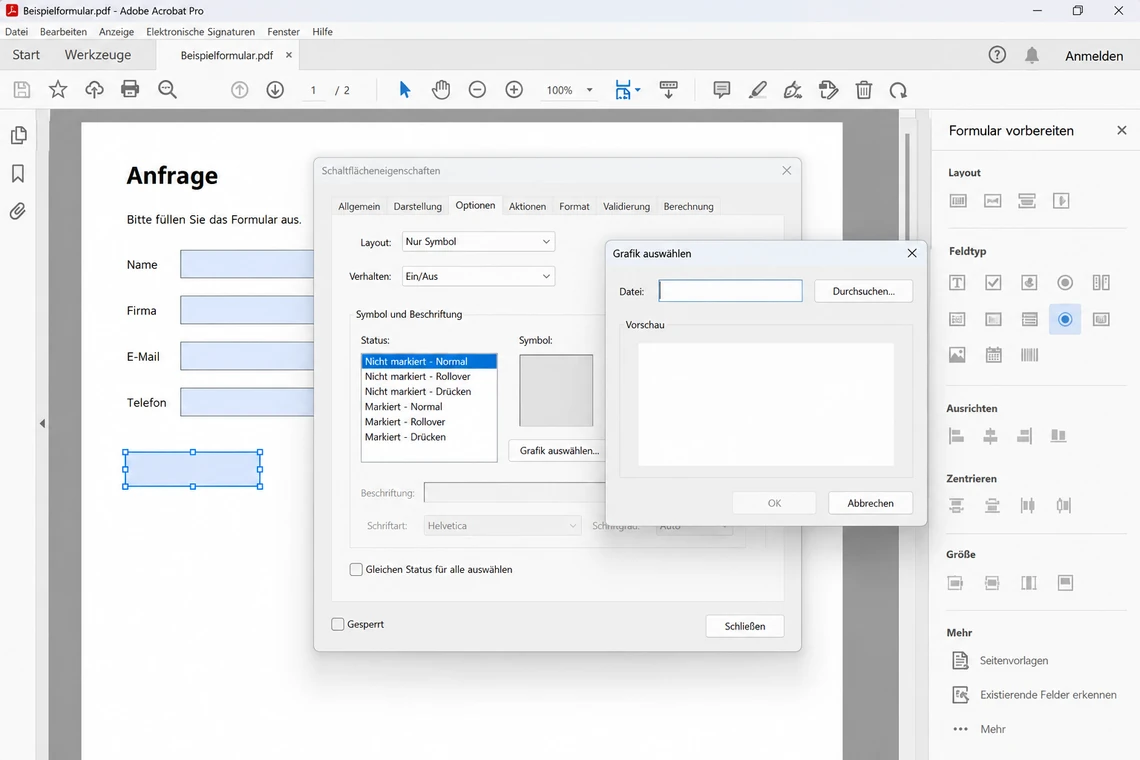This screenshot has width=1140, height=760.
Task: Select 'Markiert - Normal' in Status list
Action: 429,407
